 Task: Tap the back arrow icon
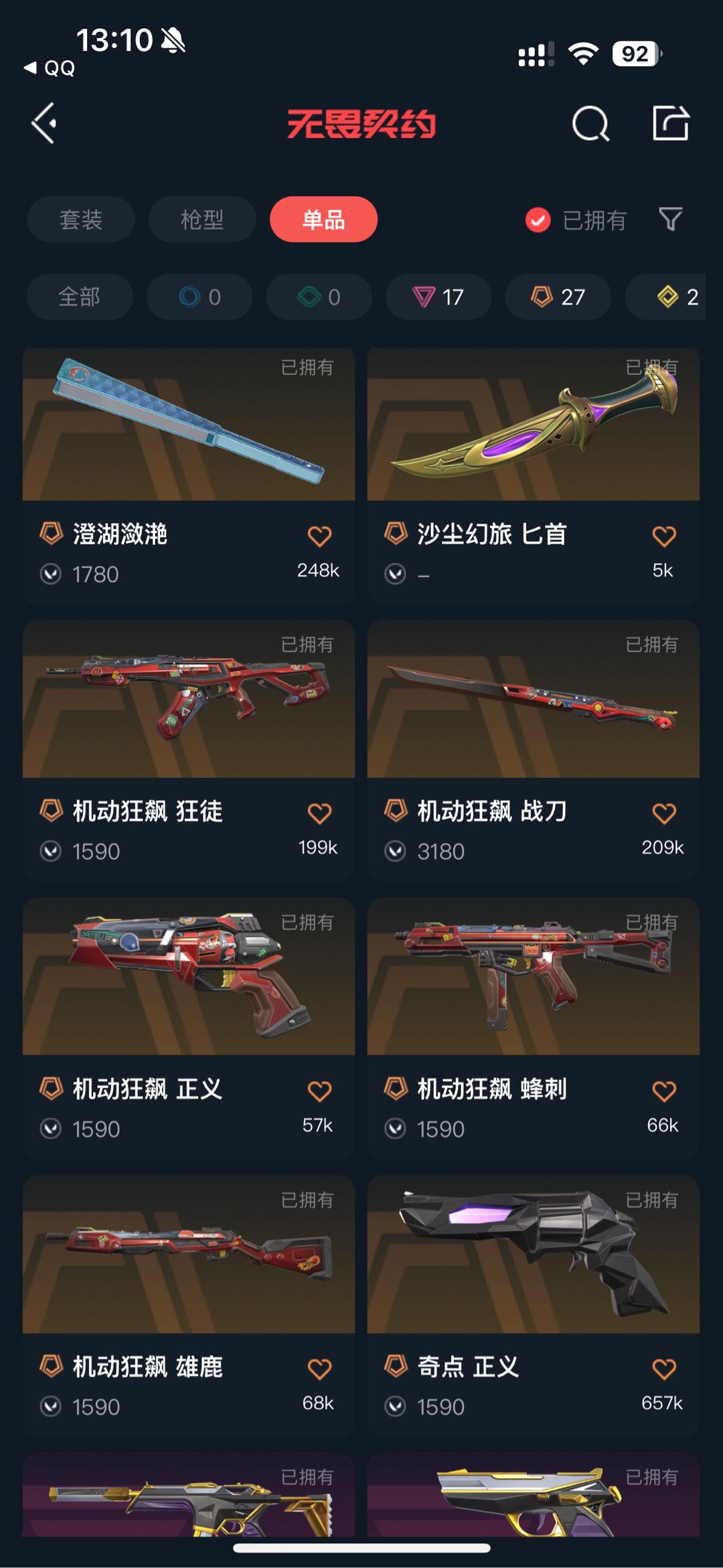(x=44, y=123)
